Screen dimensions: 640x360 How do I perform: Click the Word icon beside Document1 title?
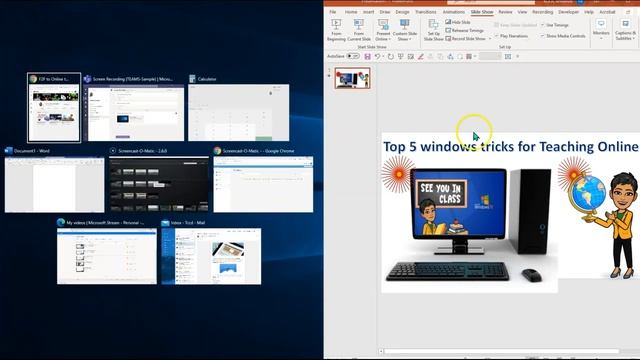9,151
